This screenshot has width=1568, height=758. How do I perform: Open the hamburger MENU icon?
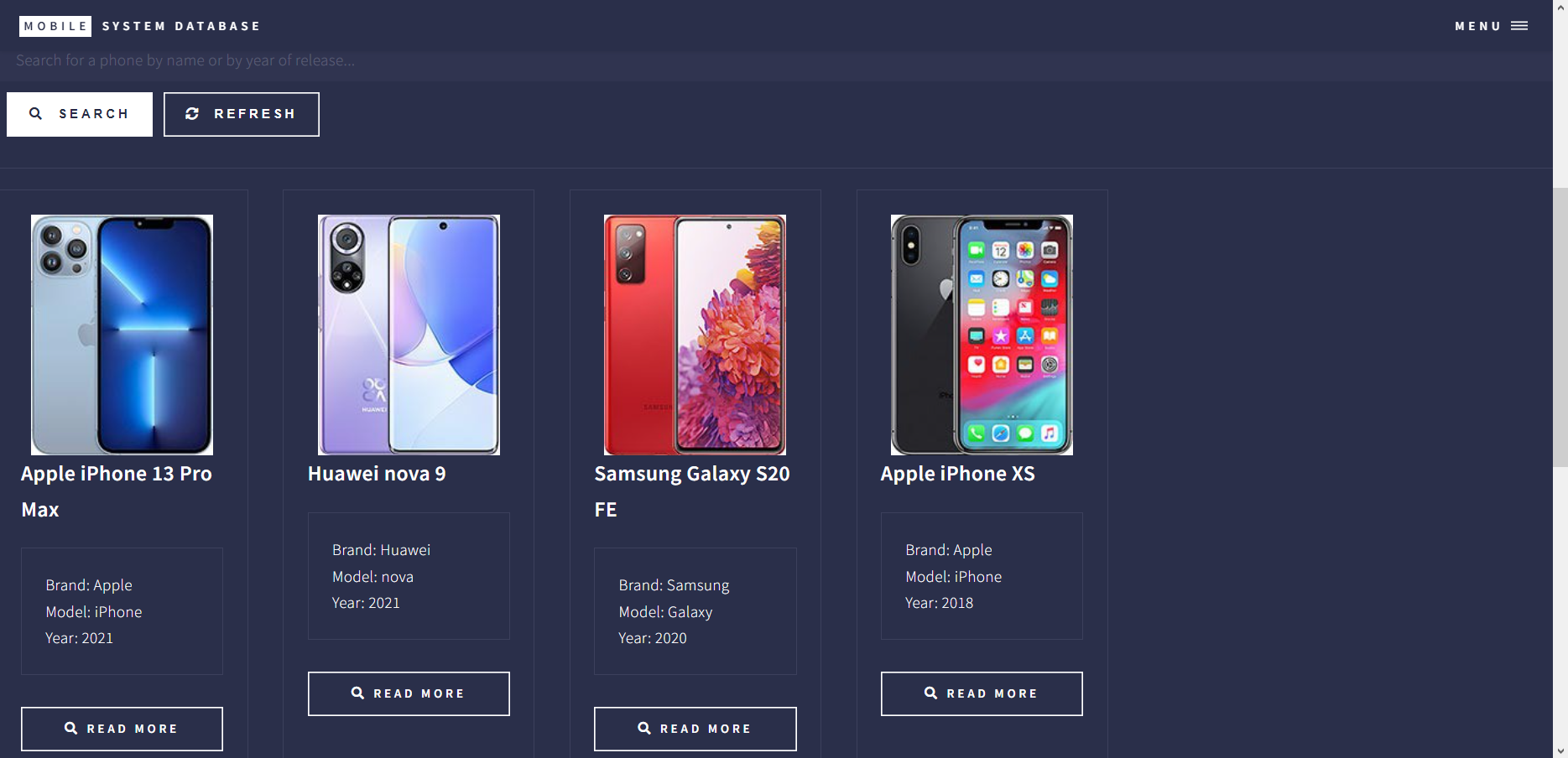pyautogui.click(x=1519, y=26)
